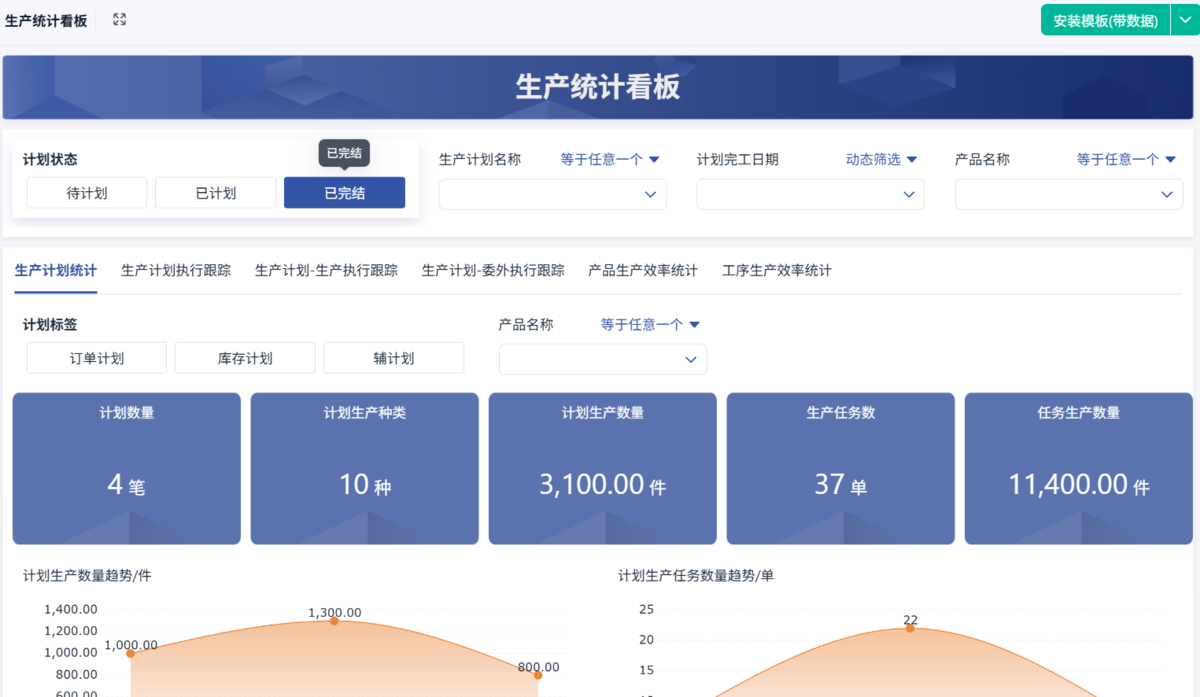The height and width of the screenshot is (697, 1200).
Task: Click the 生产统计看板 banner title
Action: [x=598, y=87]
